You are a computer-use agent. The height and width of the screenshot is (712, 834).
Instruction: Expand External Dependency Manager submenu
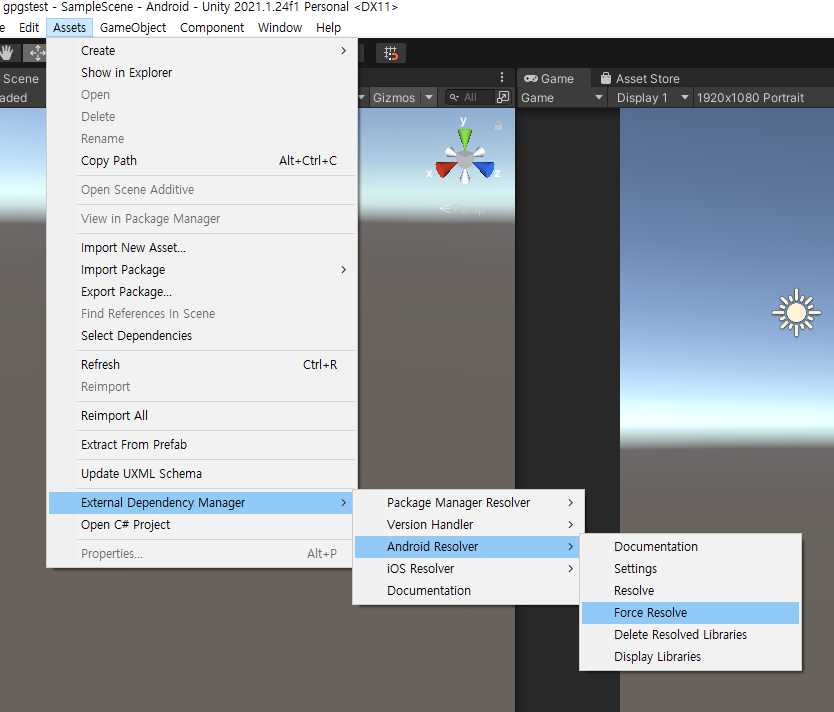pyautogui.click(x=201, y=503)
